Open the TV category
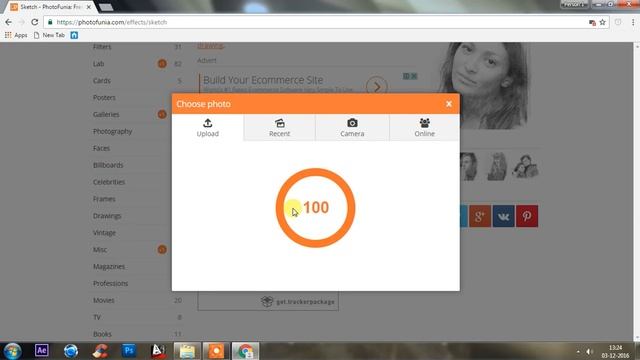The height and width of the screenshot is (360, 640). [x=97, y=317]
